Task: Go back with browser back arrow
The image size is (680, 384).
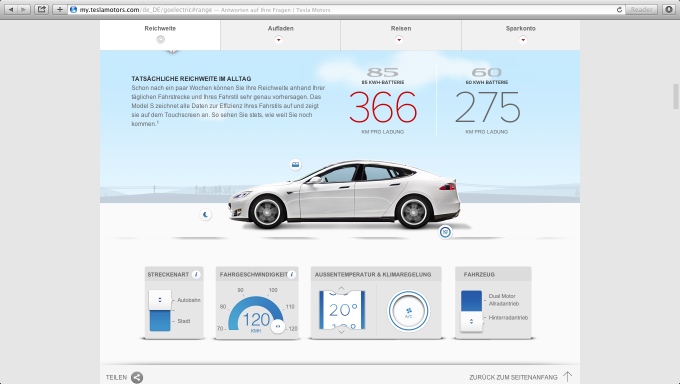Action: 11,9
